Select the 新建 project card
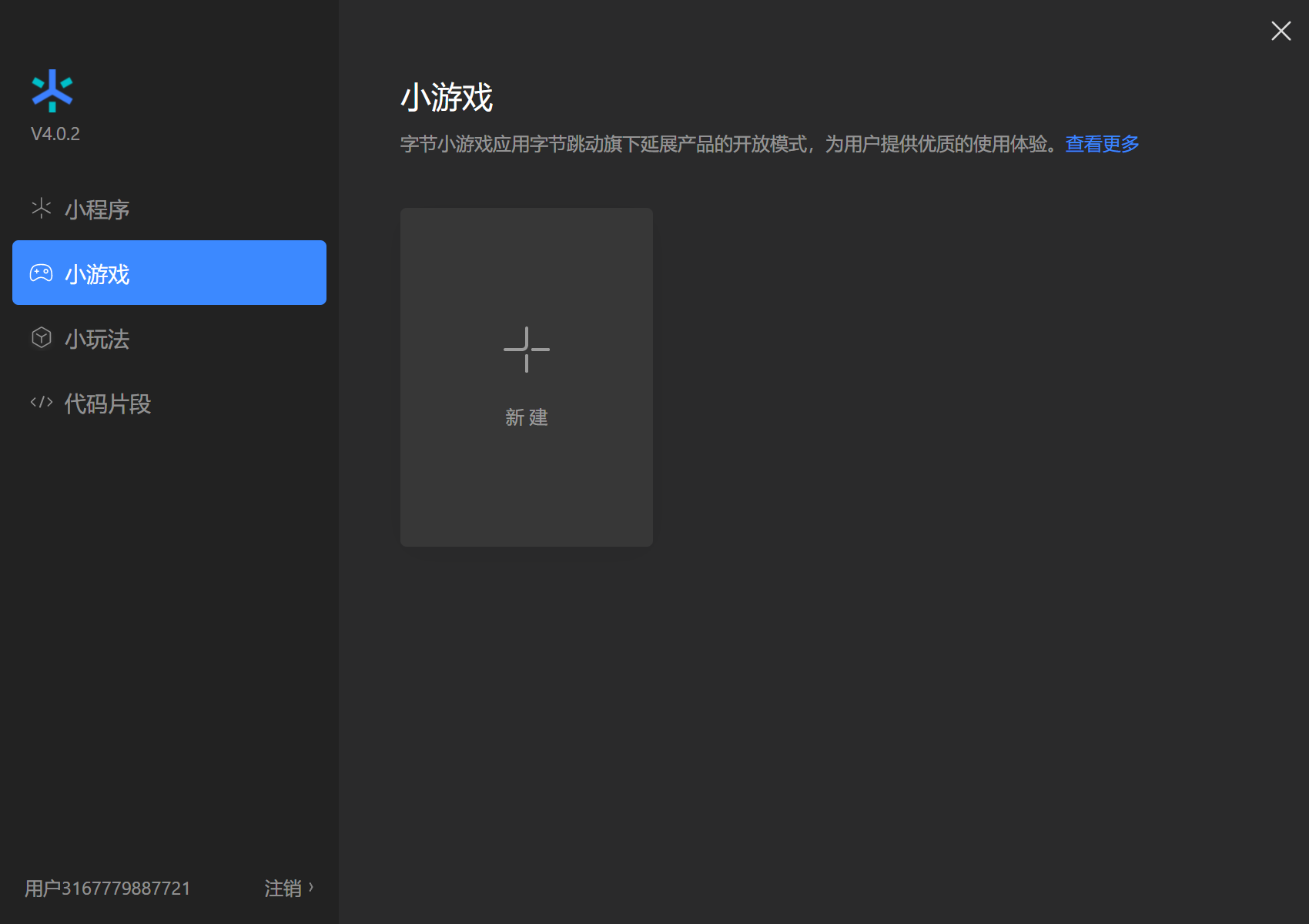 click(526, 377)
